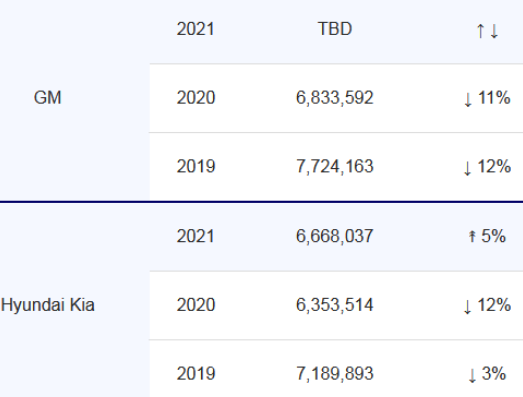
Task: Click Hyundai Kia 2021 sales 6,668,037
Action: (x=335, y=236)
